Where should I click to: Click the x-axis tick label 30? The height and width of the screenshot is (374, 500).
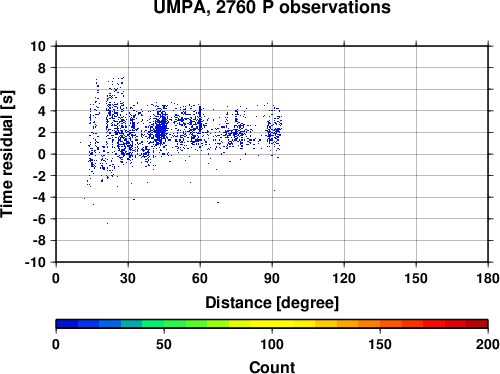[128, 278]
